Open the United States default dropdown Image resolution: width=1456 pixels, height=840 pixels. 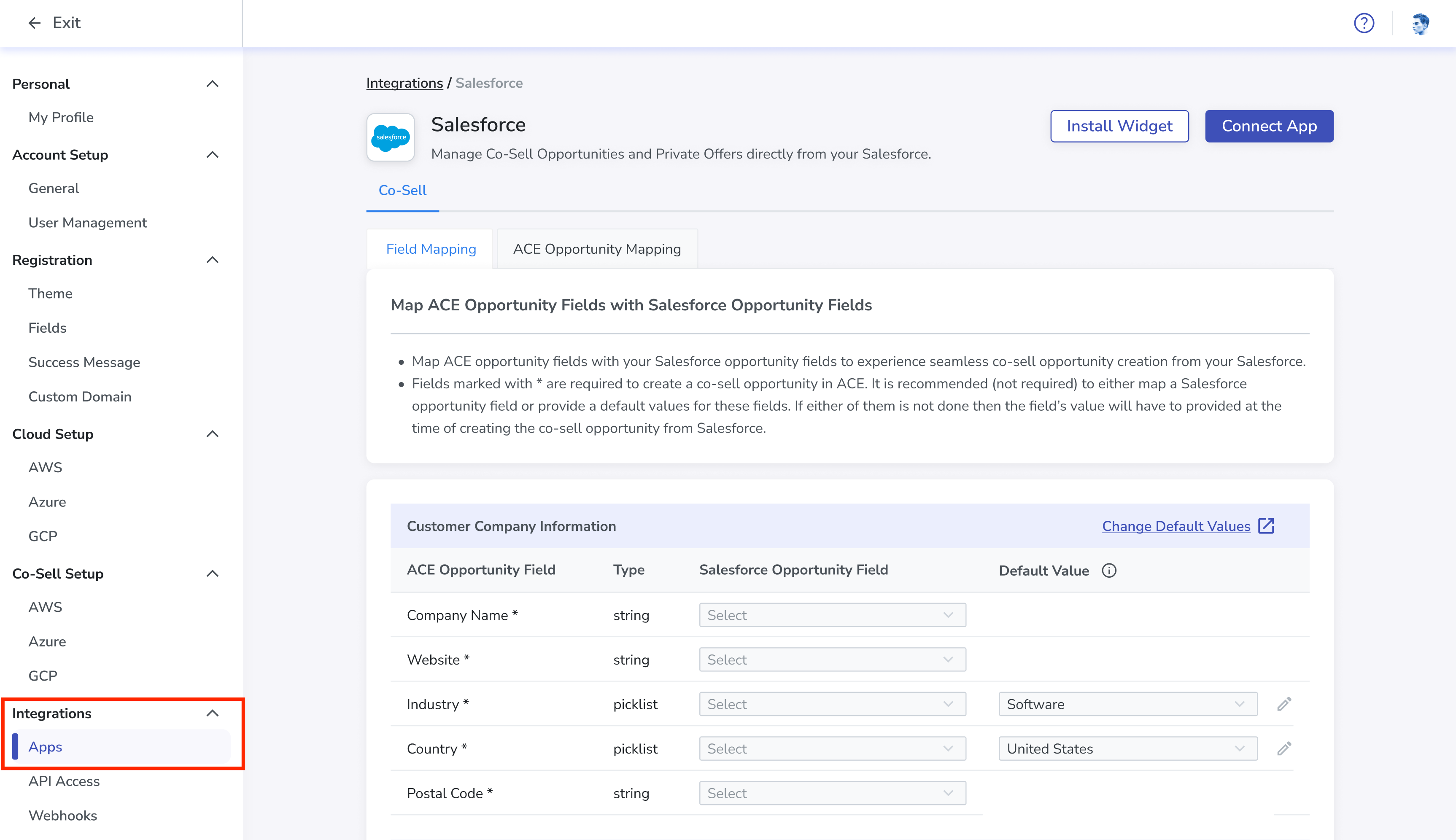(x=1127, y=748)
